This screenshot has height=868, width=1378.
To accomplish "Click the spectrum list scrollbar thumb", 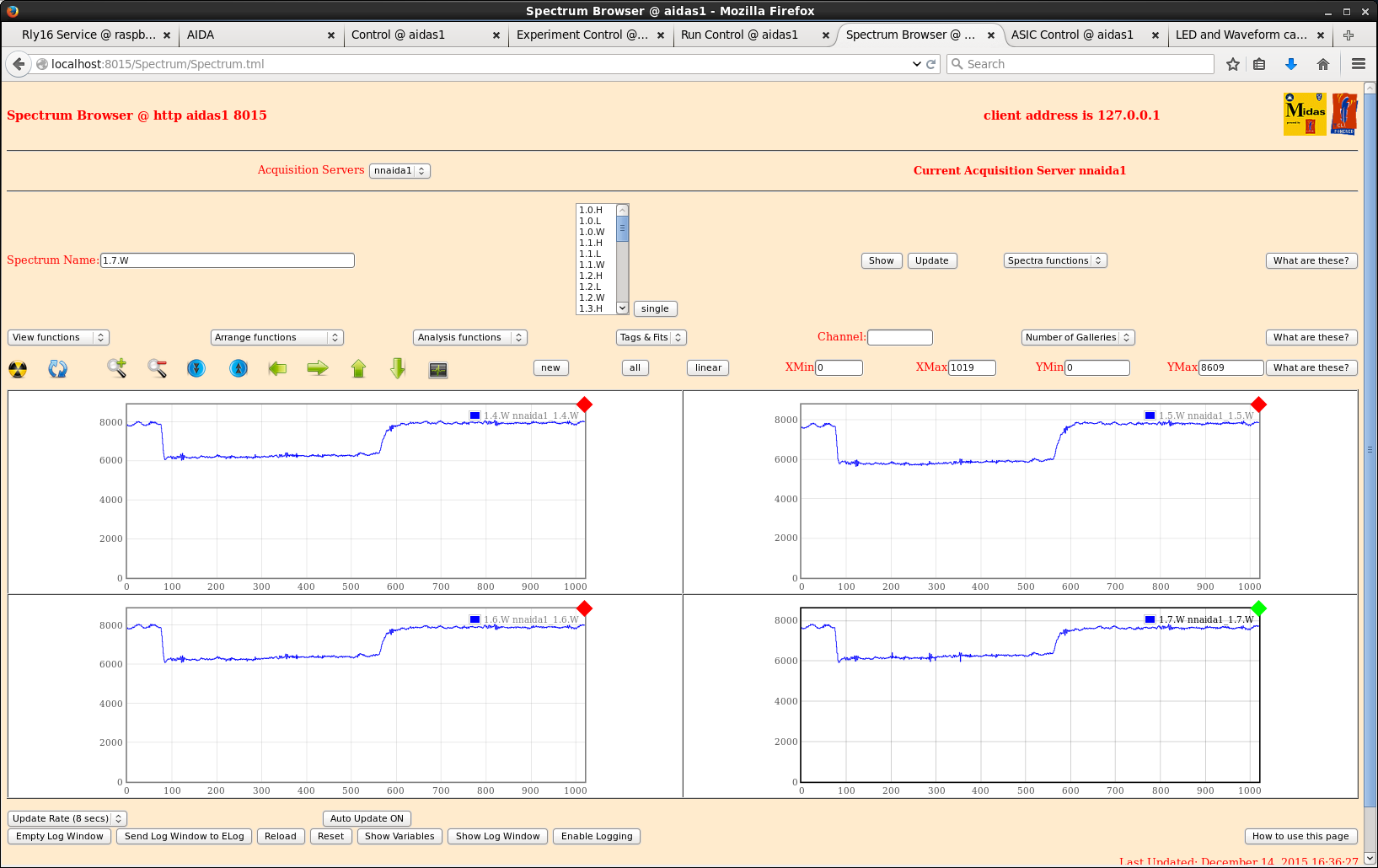I will (623, 228).
